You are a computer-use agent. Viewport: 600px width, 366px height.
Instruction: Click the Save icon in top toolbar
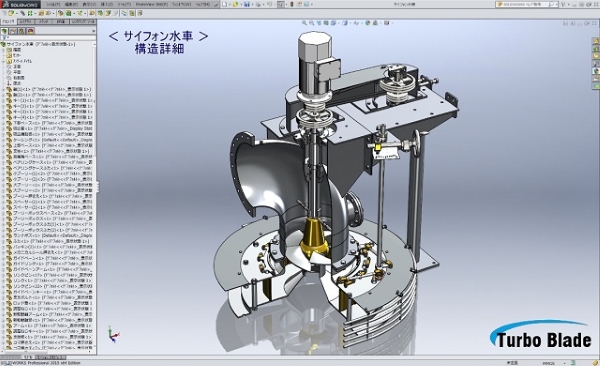click(x=247, y=4)
